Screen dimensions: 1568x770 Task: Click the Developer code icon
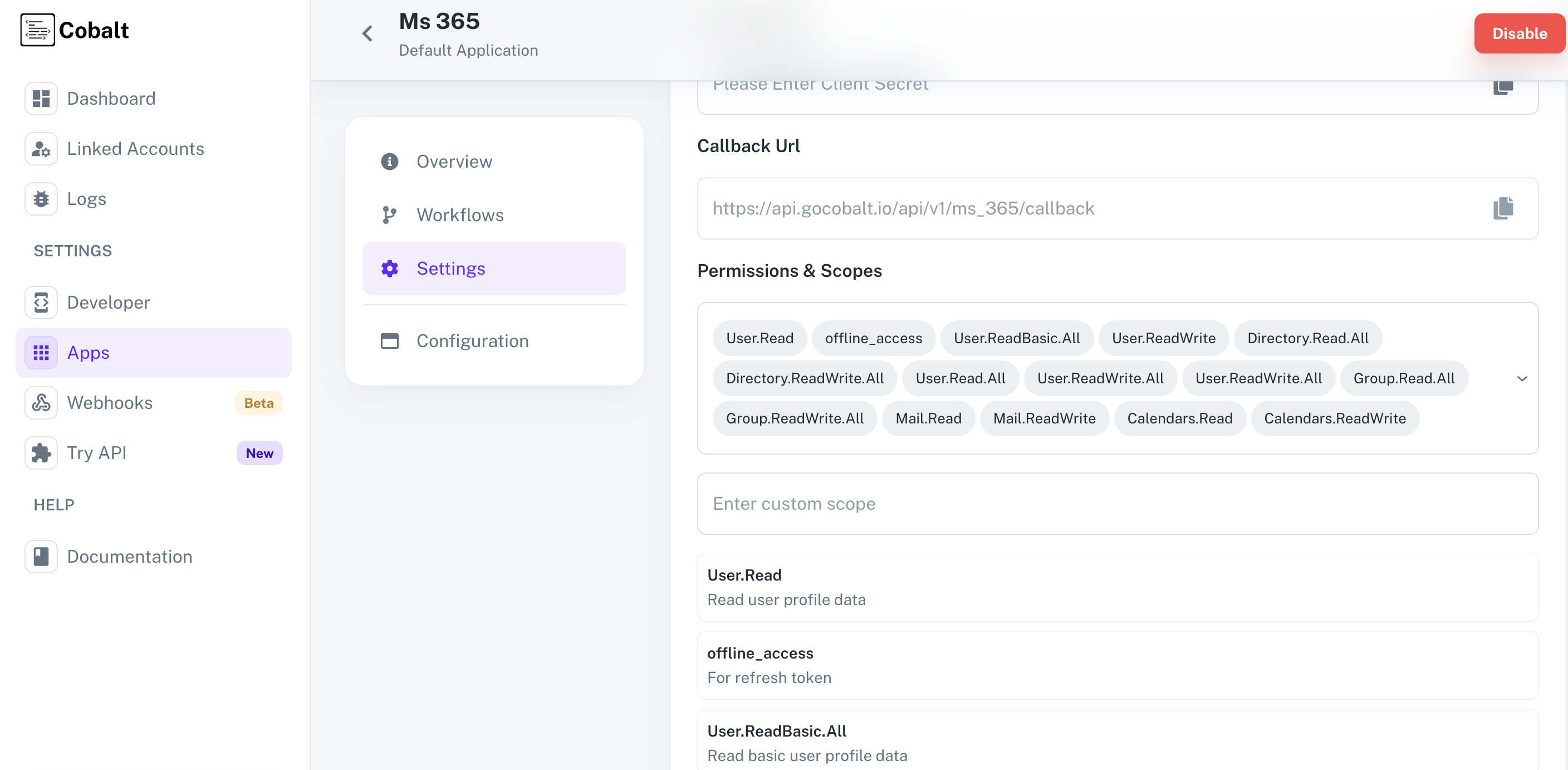pyautogui.click(x=41, y=302)
